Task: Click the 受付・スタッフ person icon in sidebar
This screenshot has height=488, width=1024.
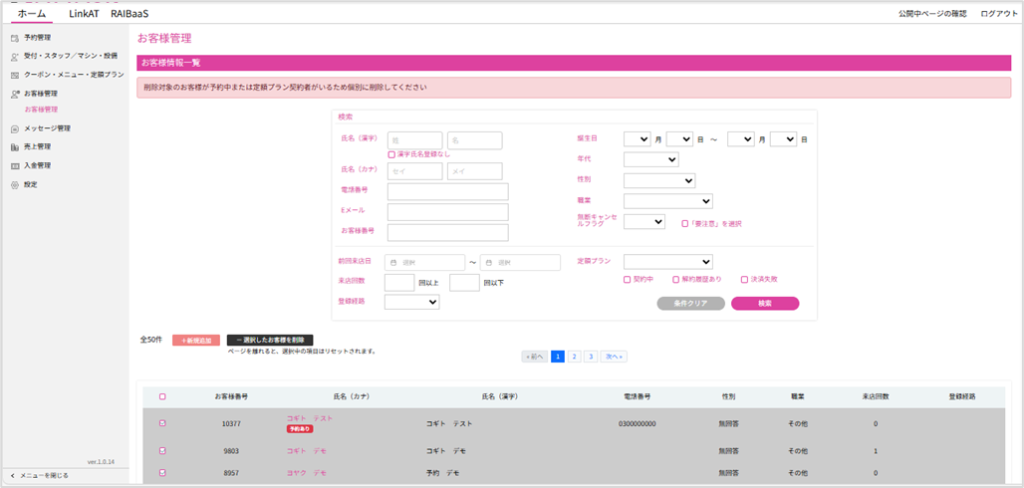Action: pyautogui.click(x=14, y=56)
